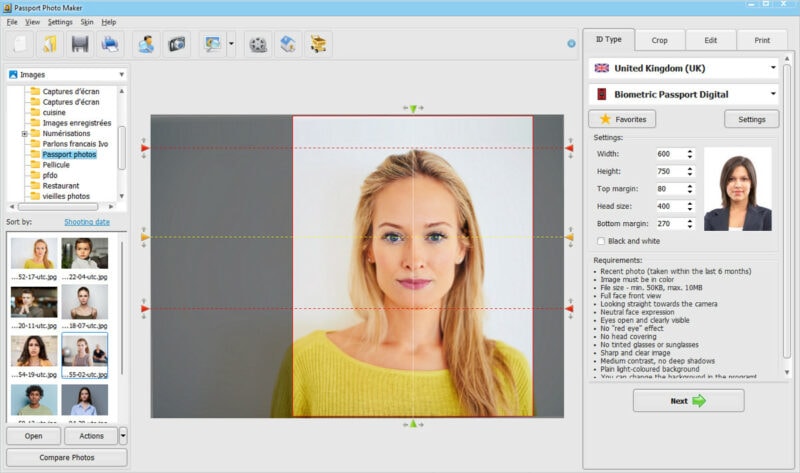Open the View menu
The width and height of the screenshot is (800, 473).
[33, 22]
